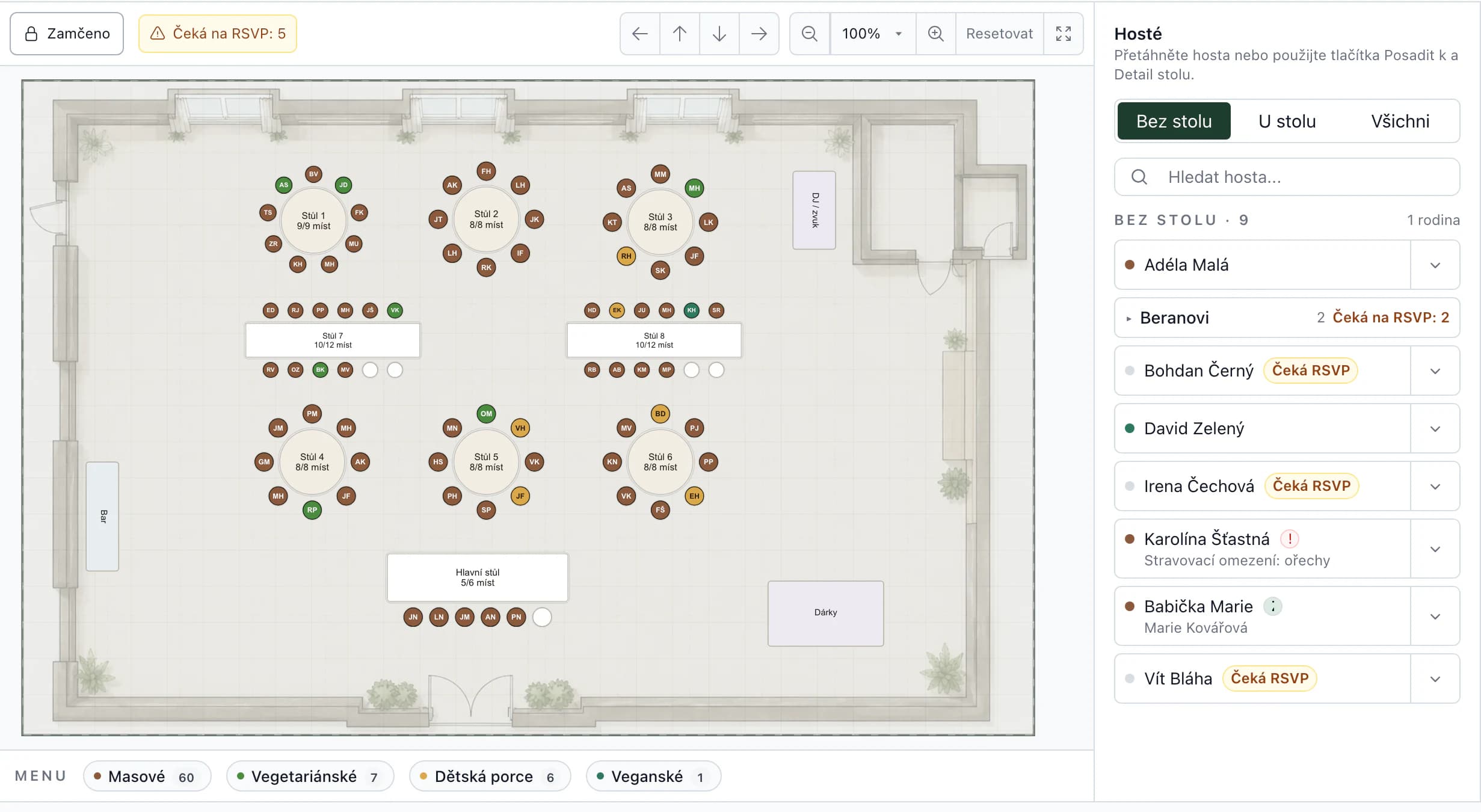Pan the floor plan left with arrow

click(x=640, y=34)
